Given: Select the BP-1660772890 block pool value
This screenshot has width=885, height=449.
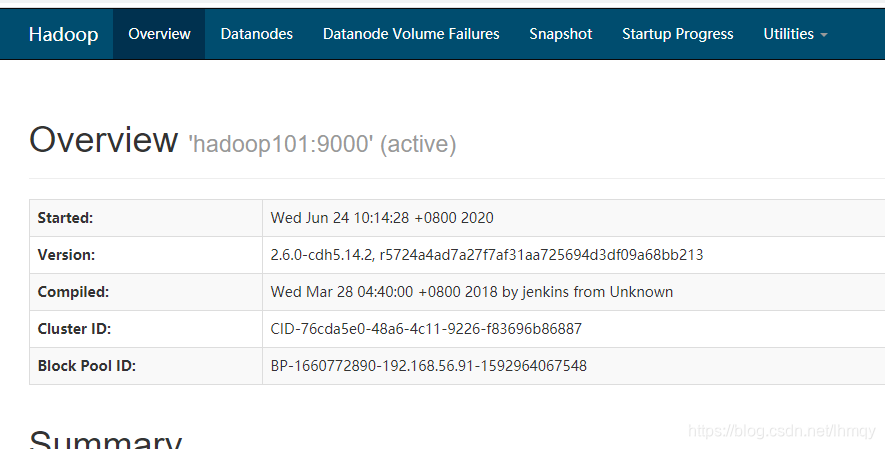Looking at the screenshot, I should pyautogui.click(x=429, y=366).
